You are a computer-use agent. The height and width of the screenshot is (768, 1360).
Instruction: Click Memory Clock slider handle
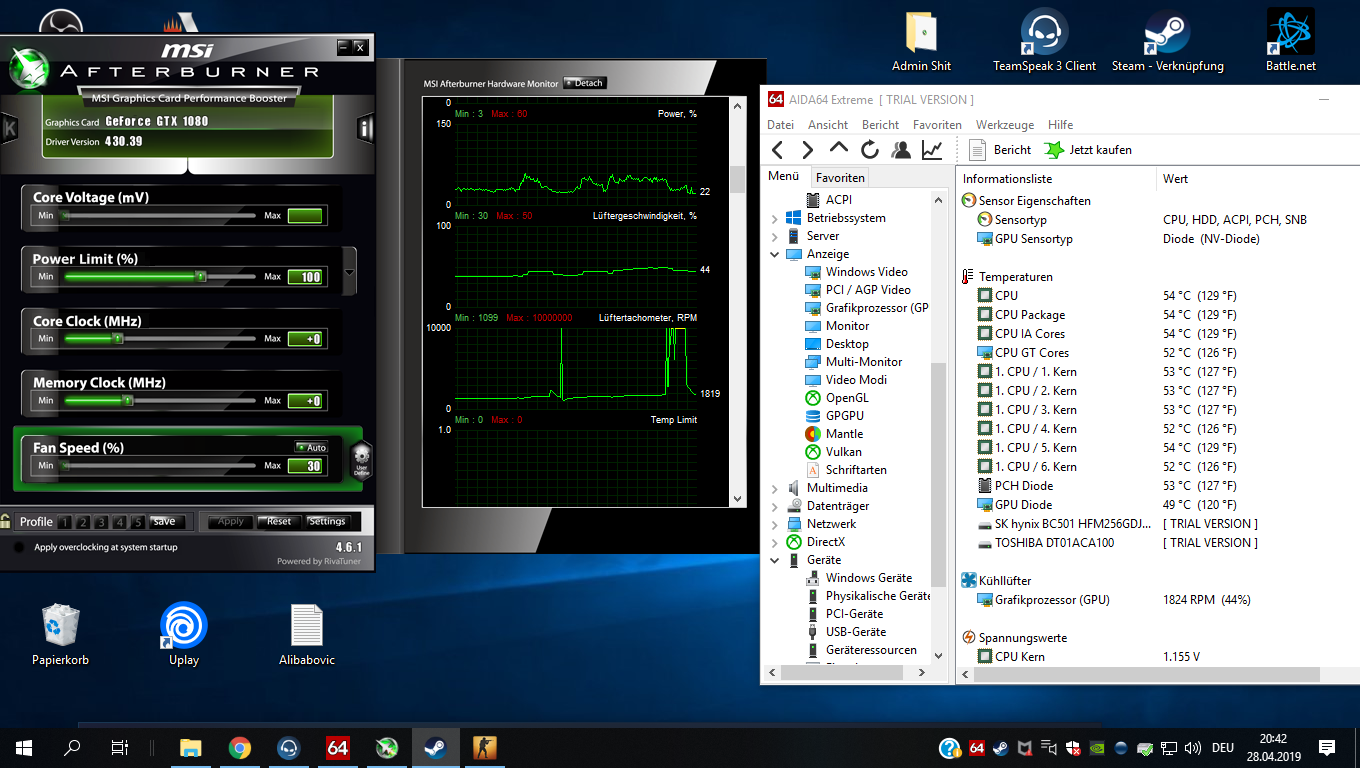(127, 401)
